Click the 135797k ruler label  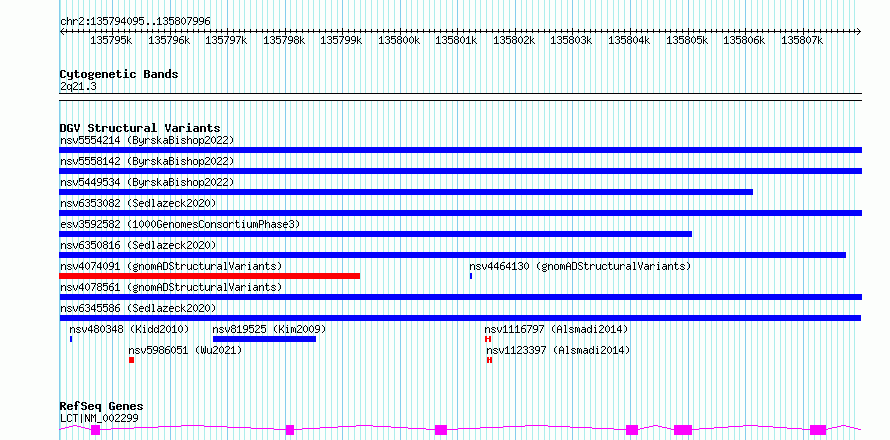pyautogui.click(x=226, y=40)
